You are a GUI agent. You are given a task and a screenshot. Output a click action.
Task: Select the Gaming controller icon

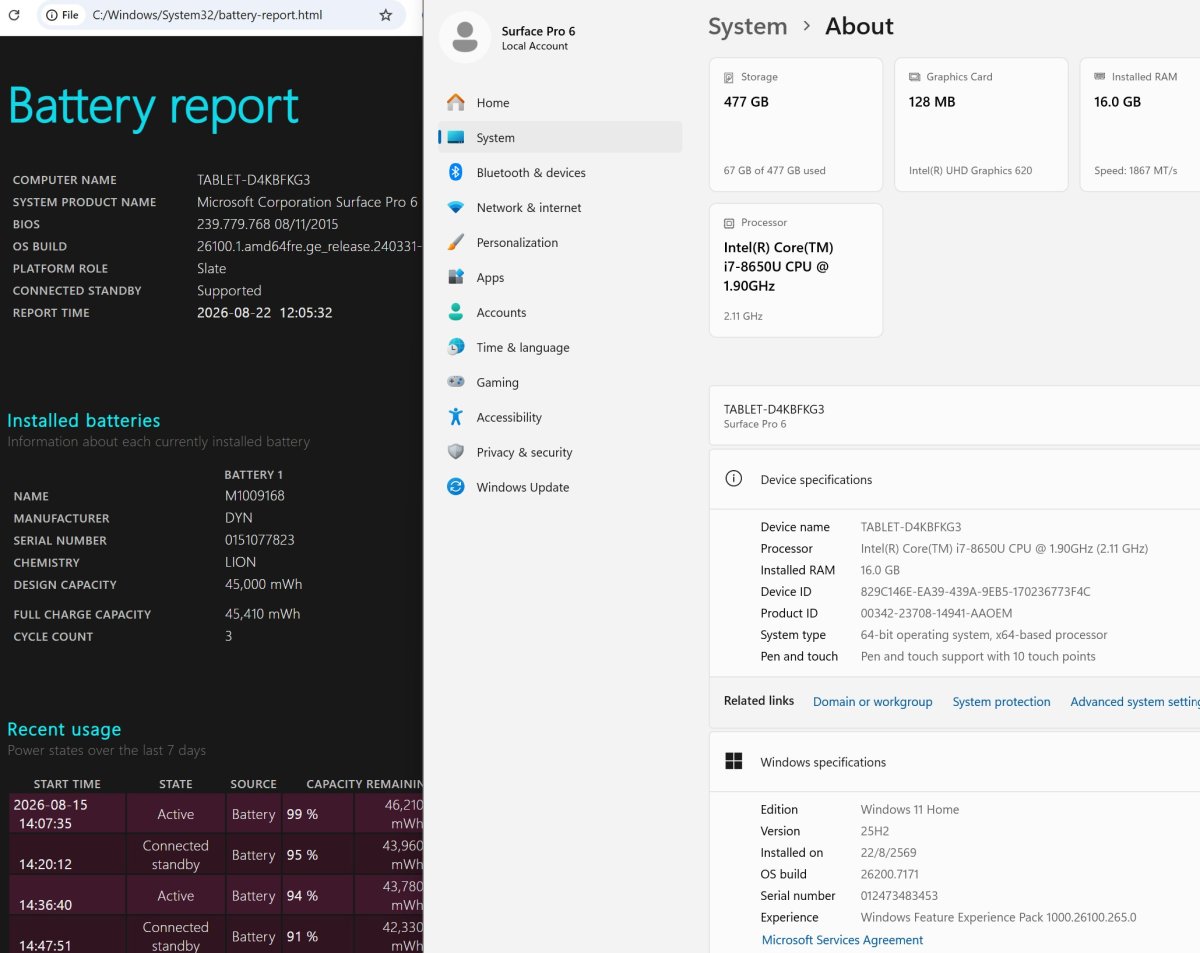pyautogui.click(x=456, y=382)
